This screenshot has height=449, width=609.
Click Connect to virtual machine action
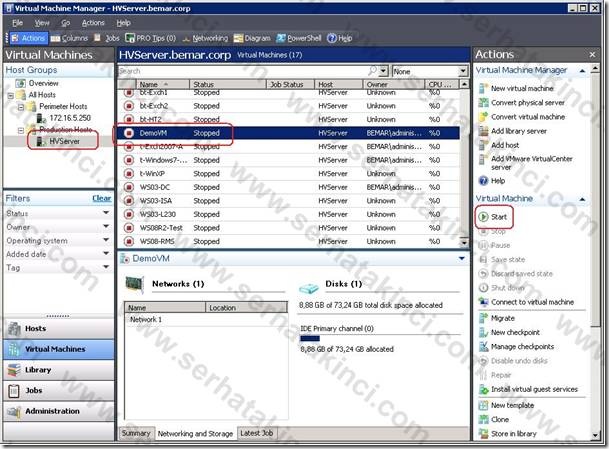526,302
